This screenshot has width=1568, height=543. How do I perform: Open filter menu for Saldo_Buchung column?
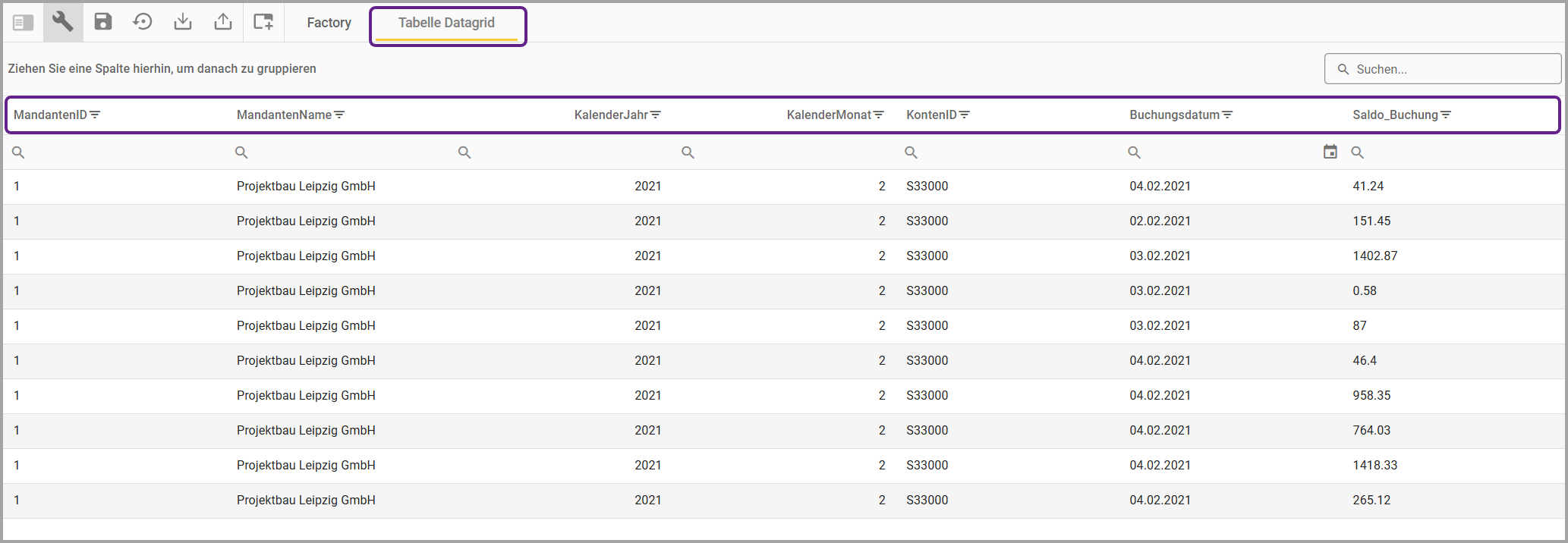point(1446,115)
